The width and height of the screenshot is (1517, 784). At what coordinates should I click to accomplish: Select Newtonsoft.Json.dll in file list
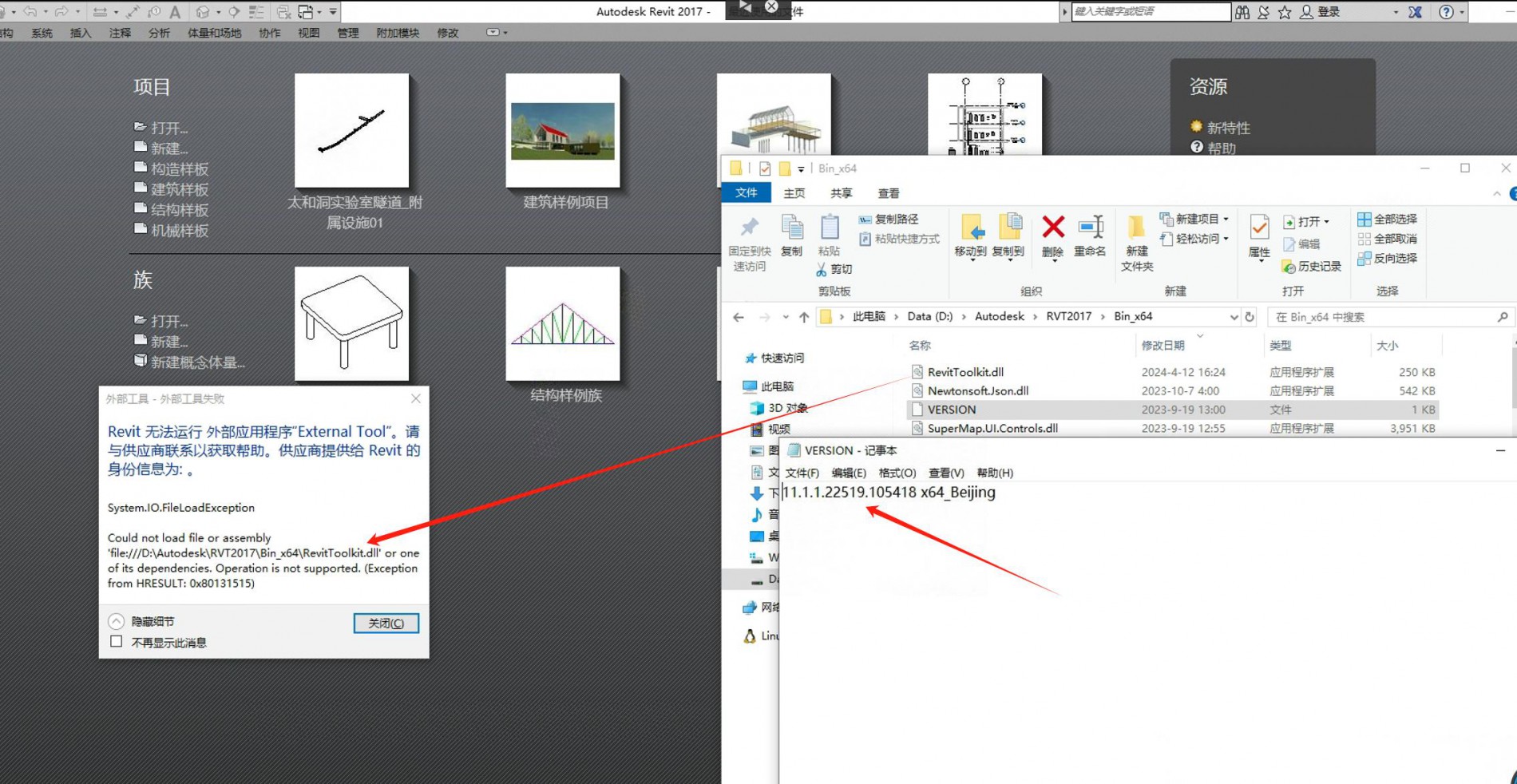click(978, 390)
